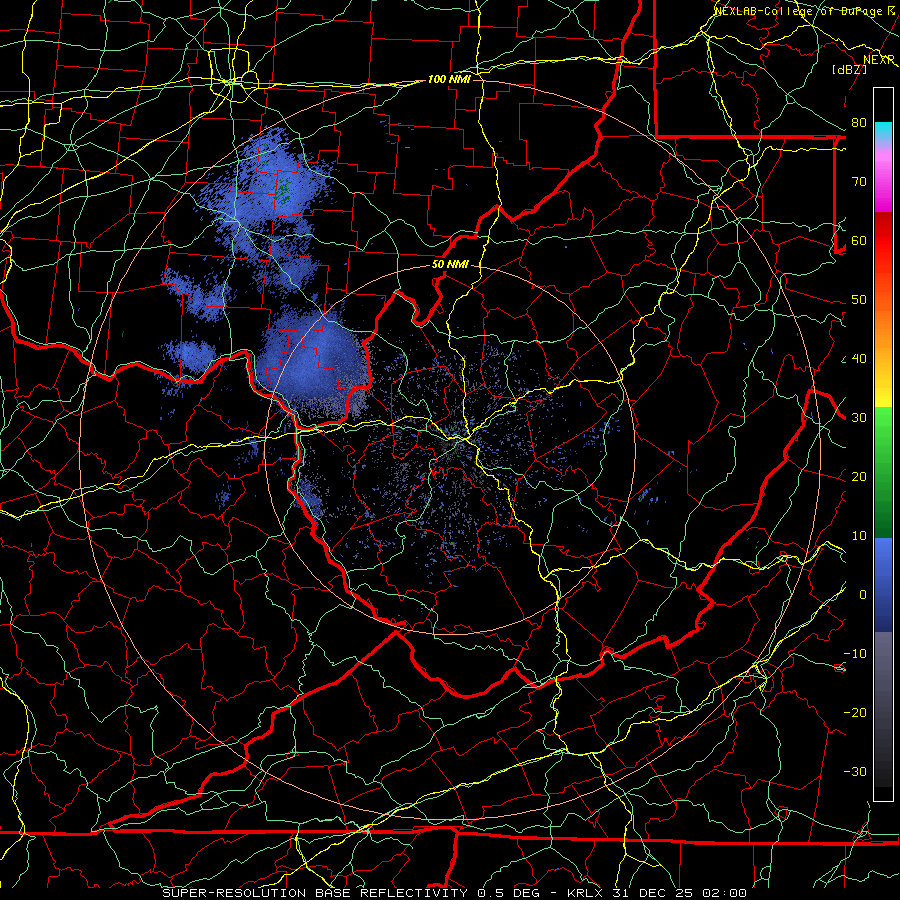Click the cyan segment of the color bar
Image resolution: width=900 pixels, height=900 pixels.
[883, 131]
